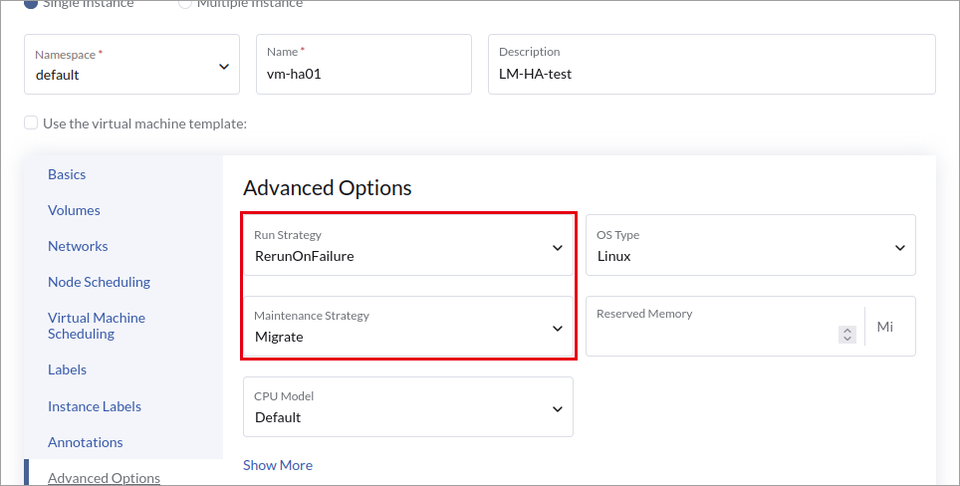
Task: Select the Advanced Options tab
Action: (x=104, y=478)
